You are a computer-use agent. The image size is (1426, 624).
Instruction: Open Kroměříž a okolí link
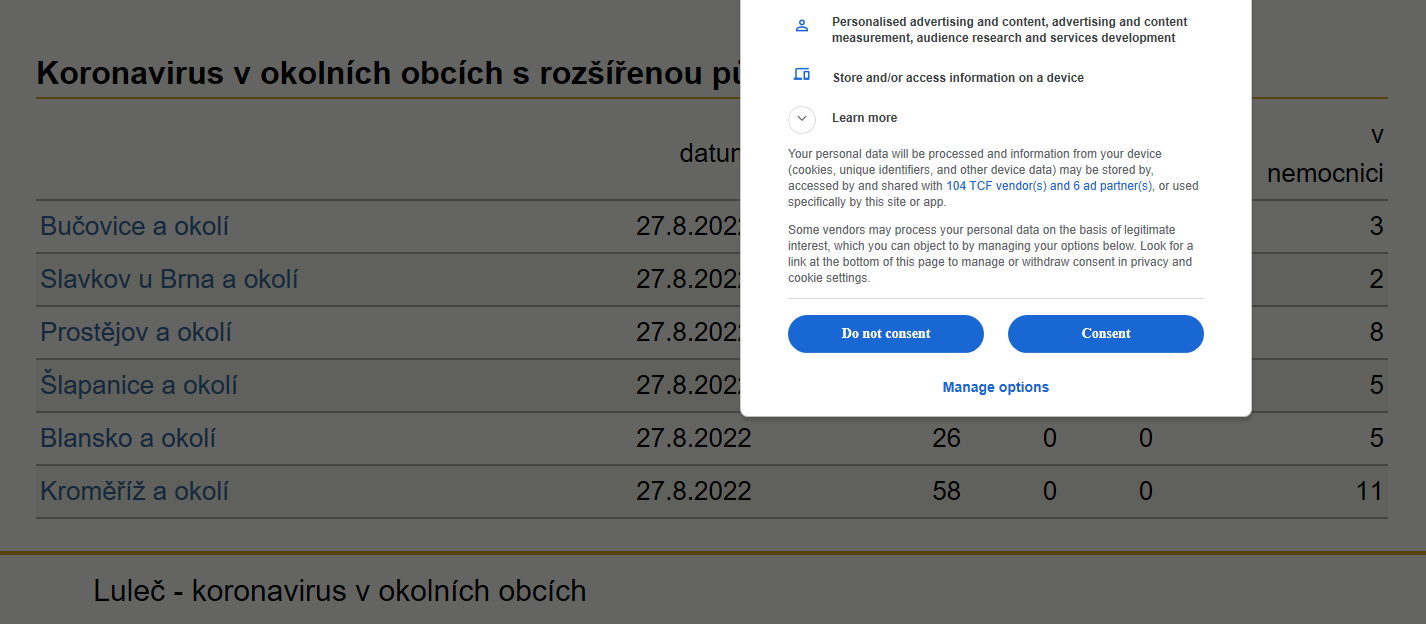[x=135, y=491]
